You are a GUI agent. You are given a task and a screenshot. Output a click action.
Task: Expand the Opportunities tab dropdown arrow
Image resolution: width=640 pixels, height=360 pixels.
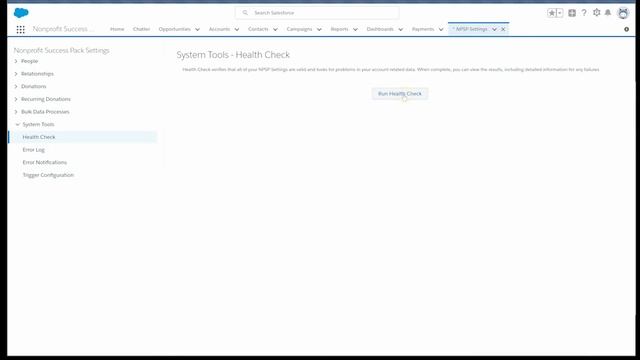click(x=198, y=29)
